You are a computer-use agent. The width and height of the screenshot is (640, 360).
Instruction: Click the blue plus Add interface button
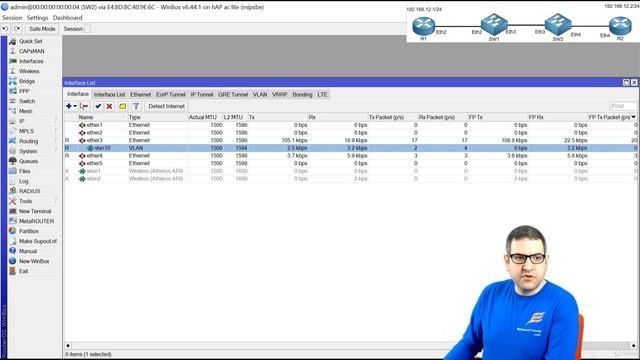69,106
